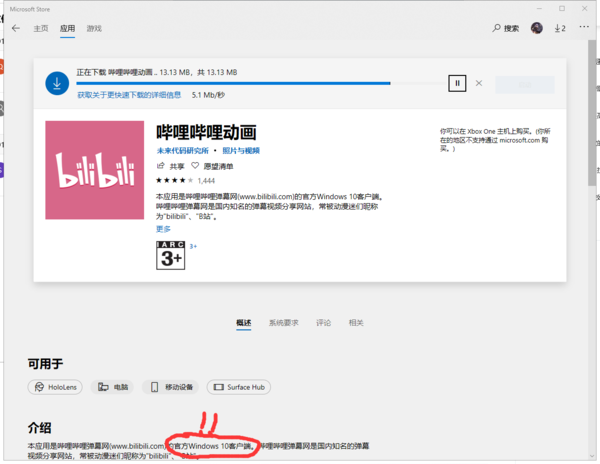Switch to 系统要求 section
This screenshot has width=600, height=464.
click(284, 323)
